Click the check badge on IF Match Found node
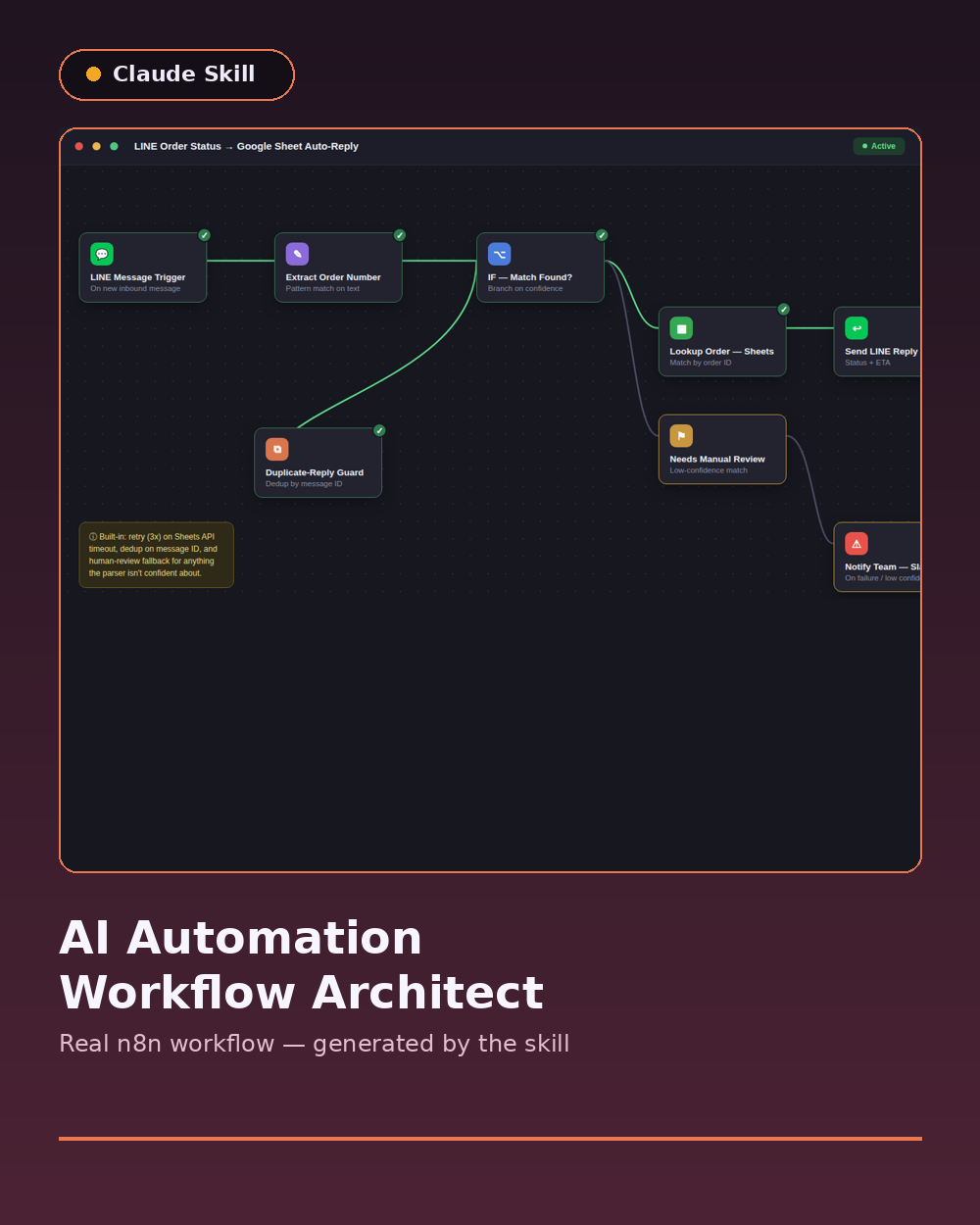The height and width of the screenshot is (1225, 980). 602,235
